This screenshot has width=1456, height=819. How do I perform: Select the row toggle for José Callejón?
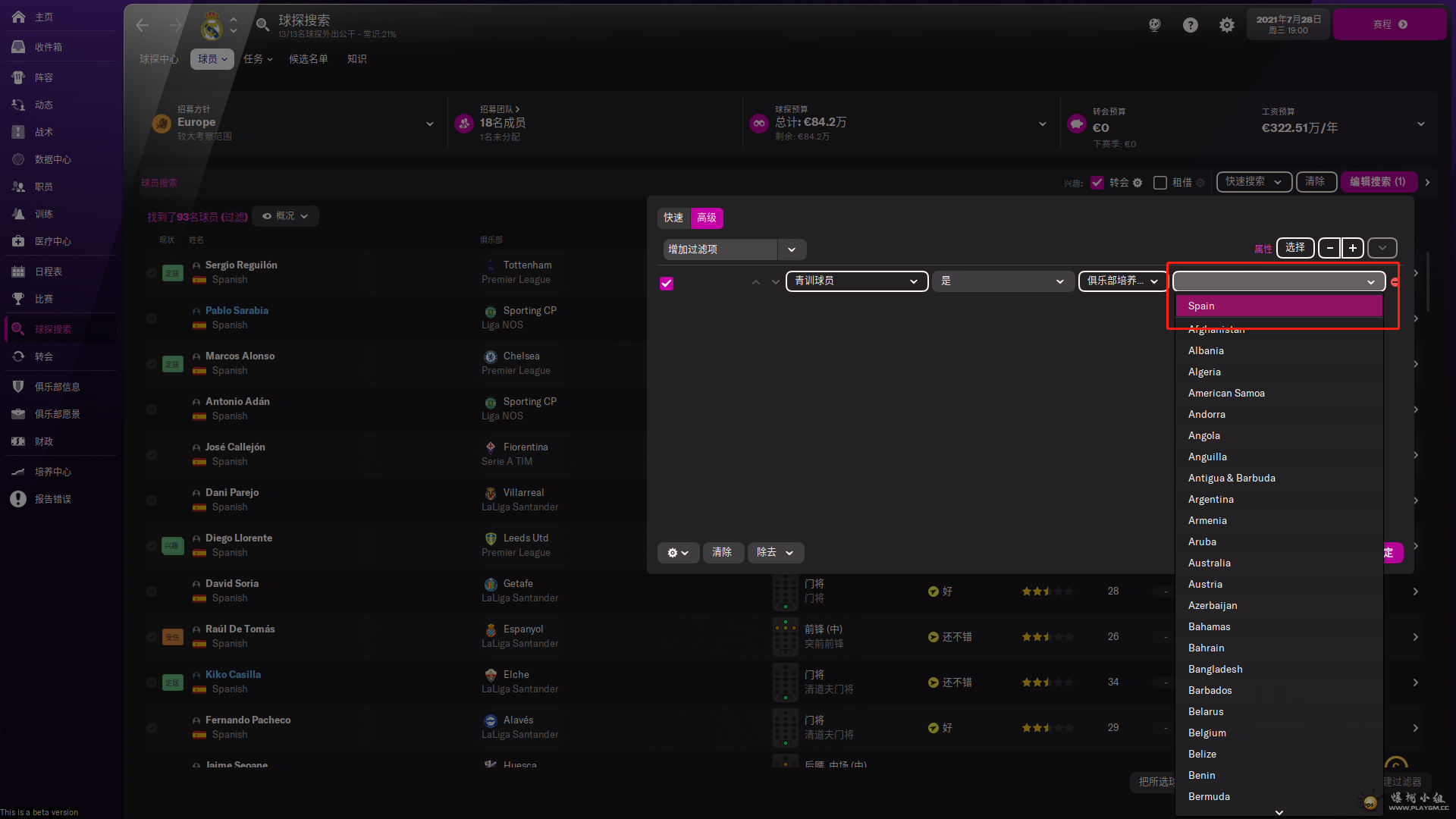(x=152, y=455)
